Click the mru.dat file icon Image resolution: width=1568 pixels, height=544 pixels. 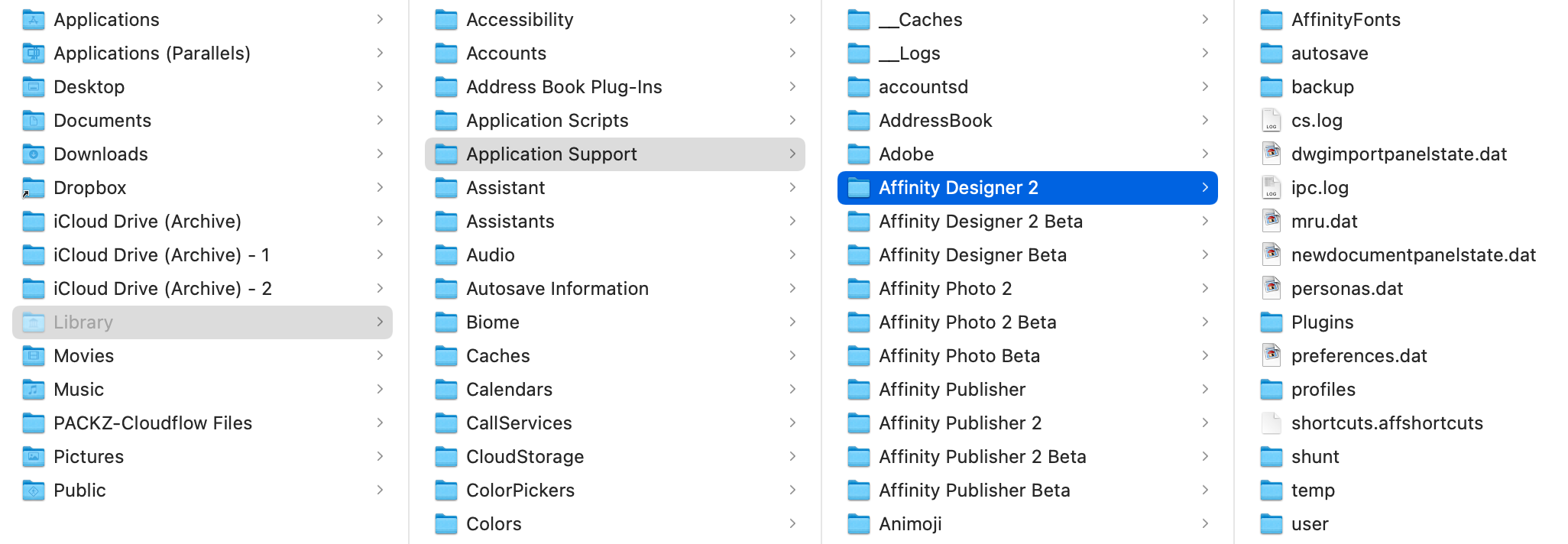click(1272, 222)
